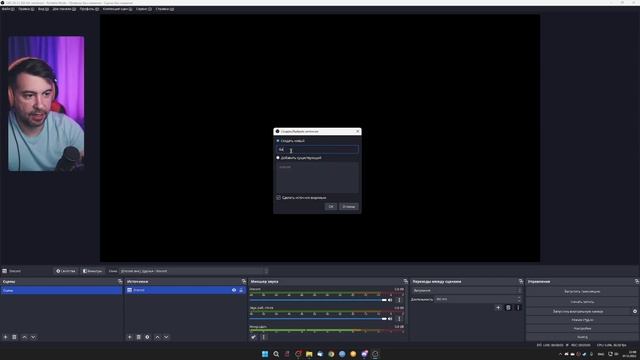Open the Коллекция сцен menu

click(117, 9)
